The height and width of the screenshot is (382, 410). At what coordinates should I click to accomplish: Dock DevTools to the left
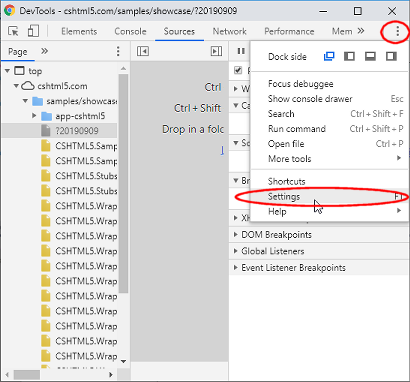tap(349, 56)
